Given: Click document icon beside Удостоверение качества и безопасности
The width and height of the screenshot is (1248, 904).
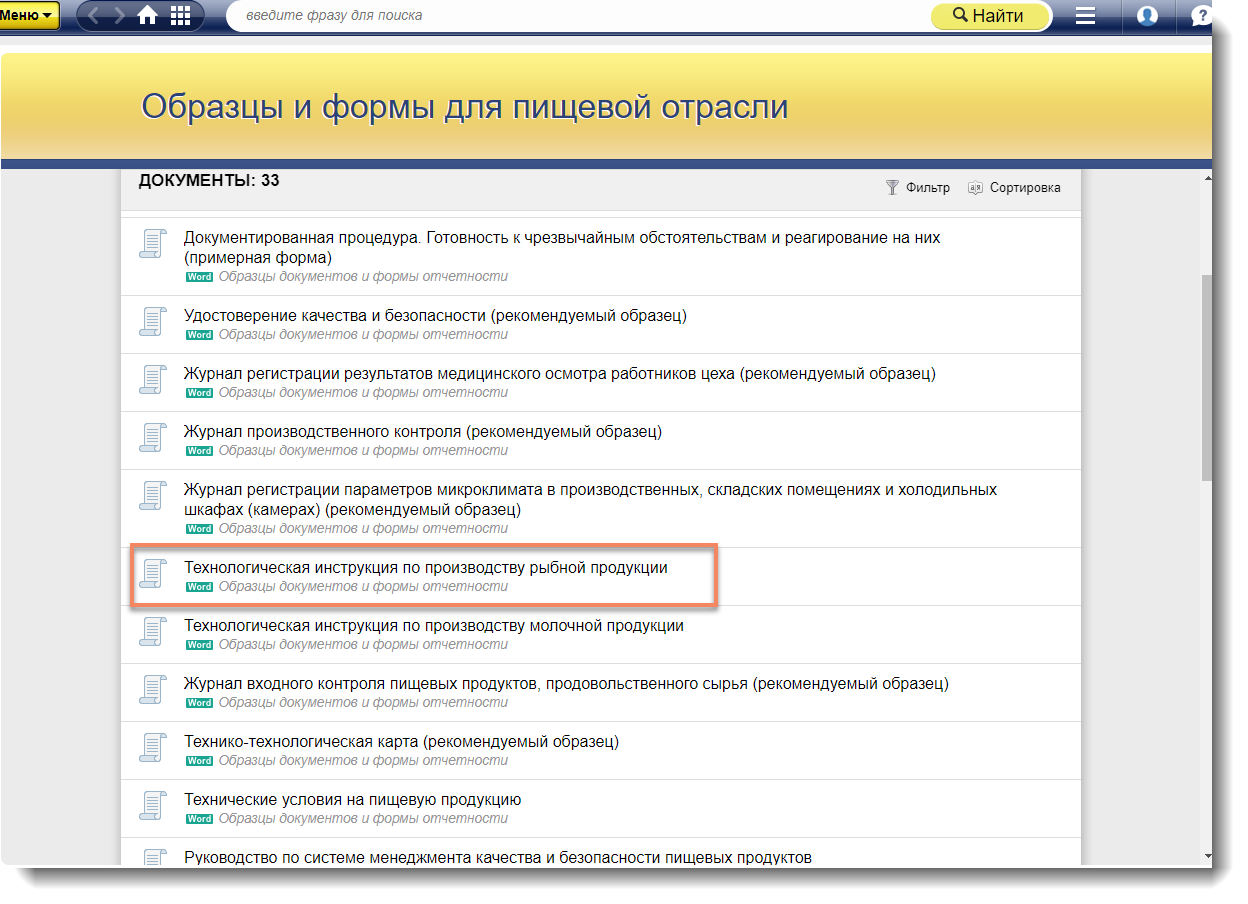Looking at the screenshot, I should tap(152, 323).
